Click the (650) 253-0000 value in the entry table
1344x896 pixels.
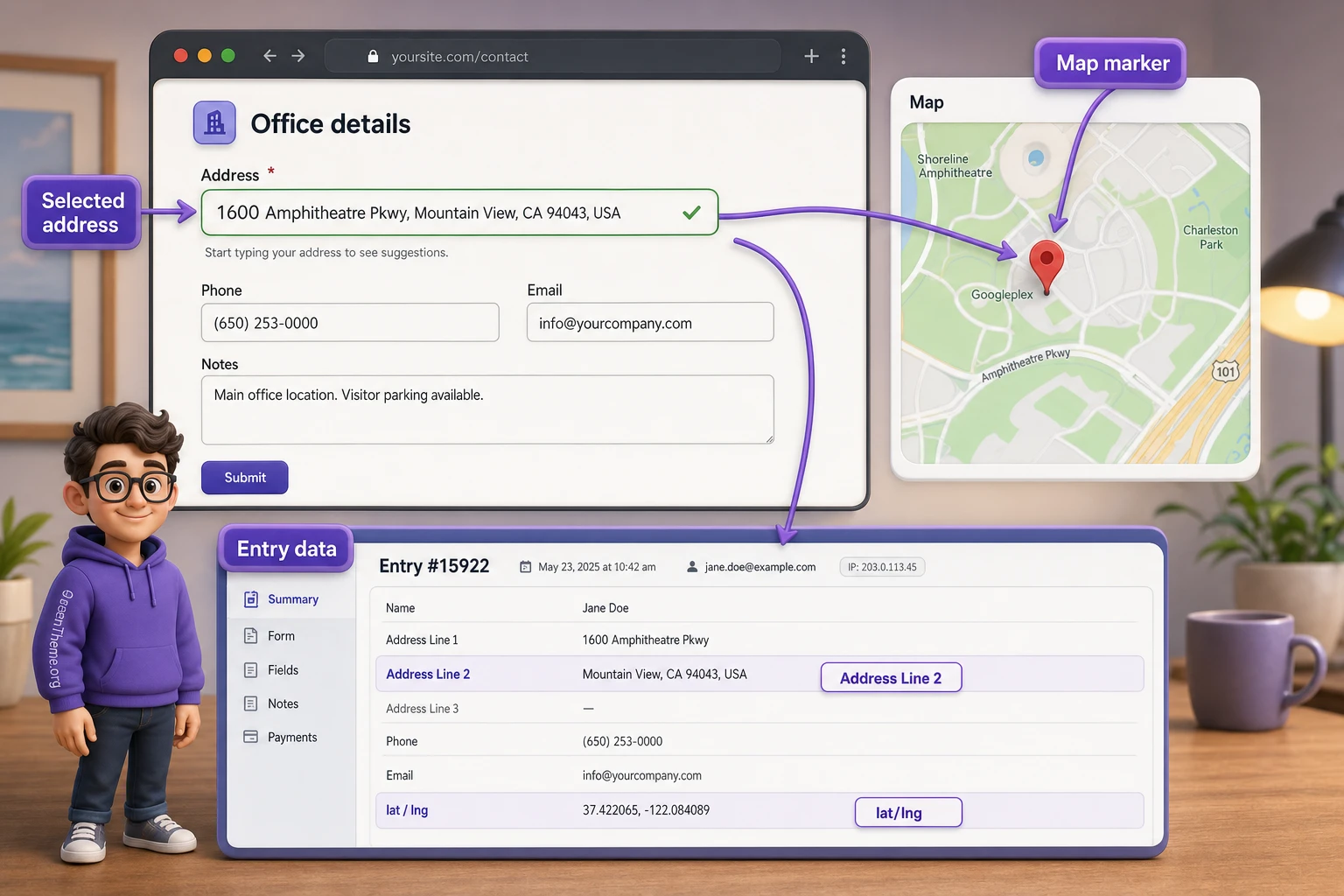623,742
